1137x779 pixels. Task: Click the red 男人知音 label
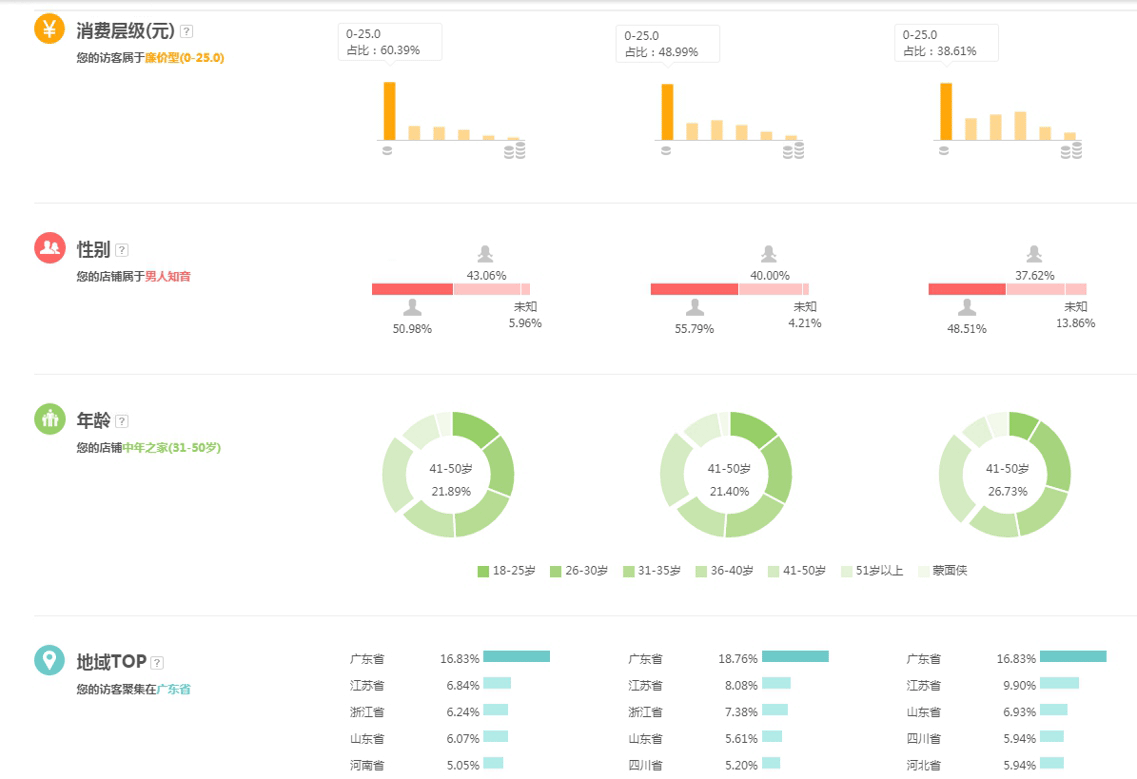tap(167, 276)
